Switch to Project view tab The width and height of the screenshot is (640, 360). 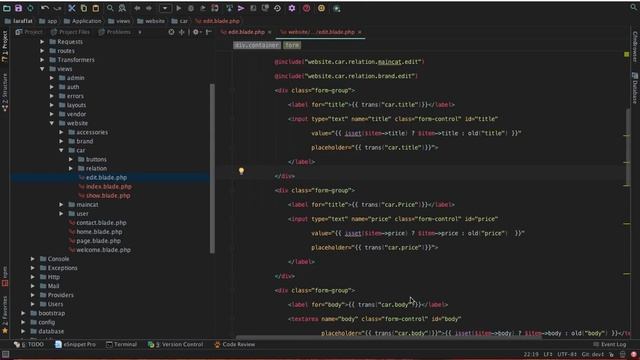29,32
